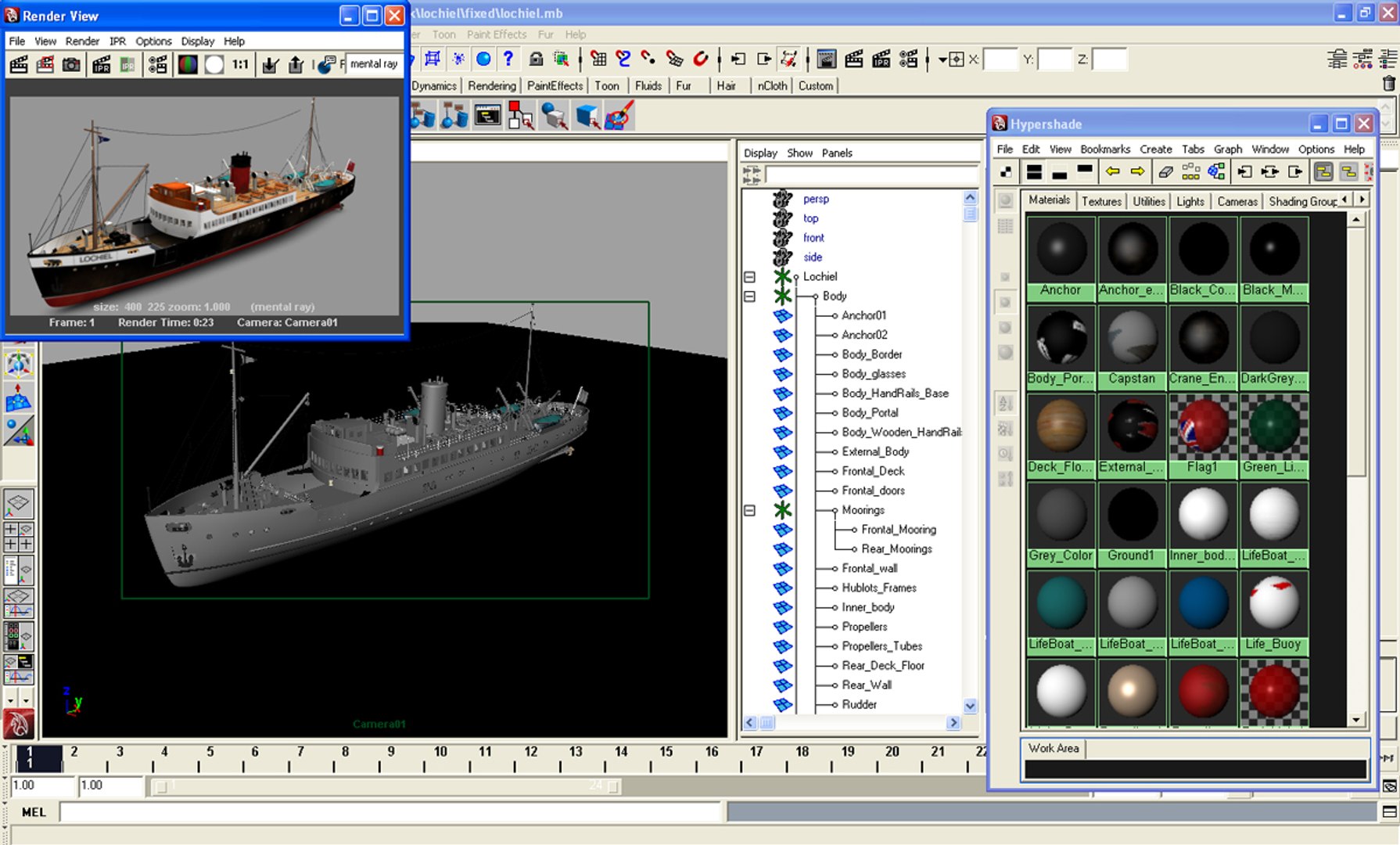
Task: Switch to the Textures tab in Hypershade
Action: pyautogui.click(x=1101, y=201)
